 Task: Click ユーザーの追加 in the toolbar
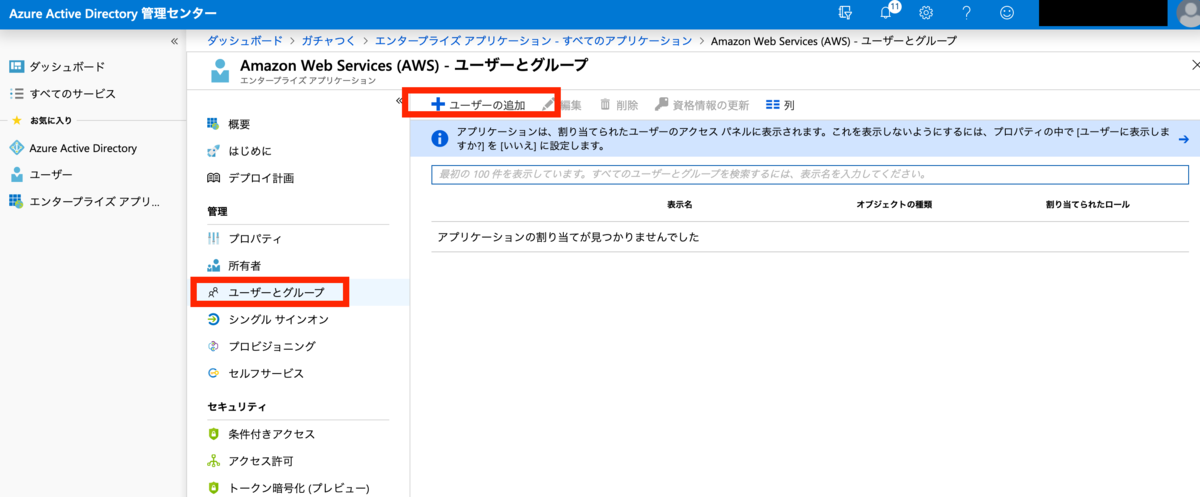pos(478,104)
